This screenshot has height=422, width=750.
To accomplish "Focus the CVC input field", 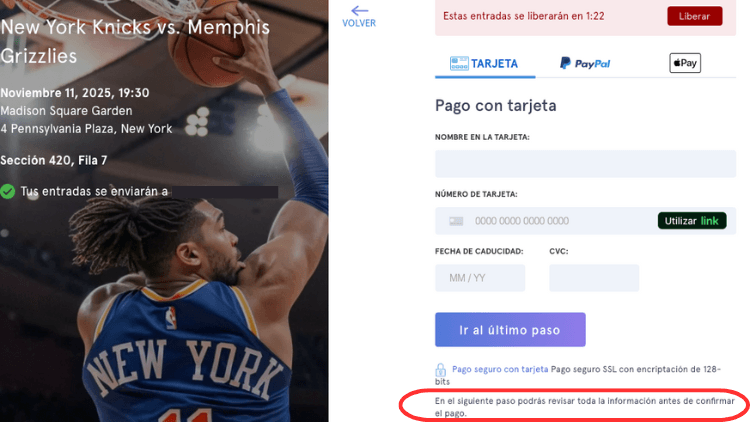I will point(594,278).
